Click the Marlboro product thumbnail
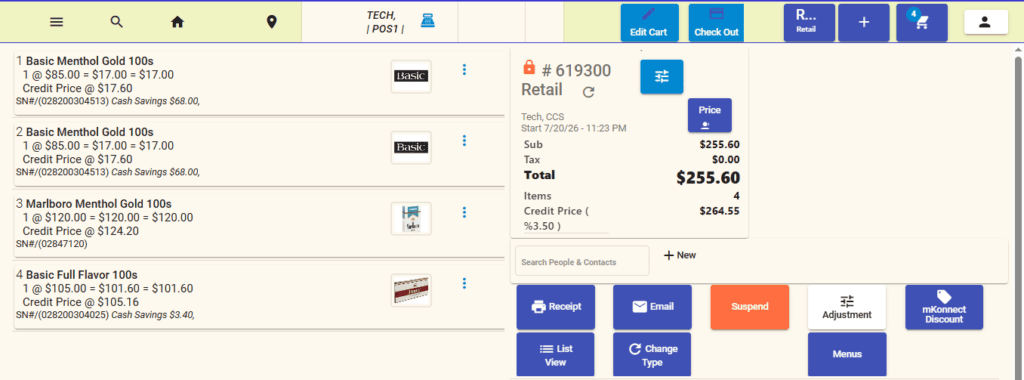Viewport: 1024px width, 380px height. tap(411, 219)
